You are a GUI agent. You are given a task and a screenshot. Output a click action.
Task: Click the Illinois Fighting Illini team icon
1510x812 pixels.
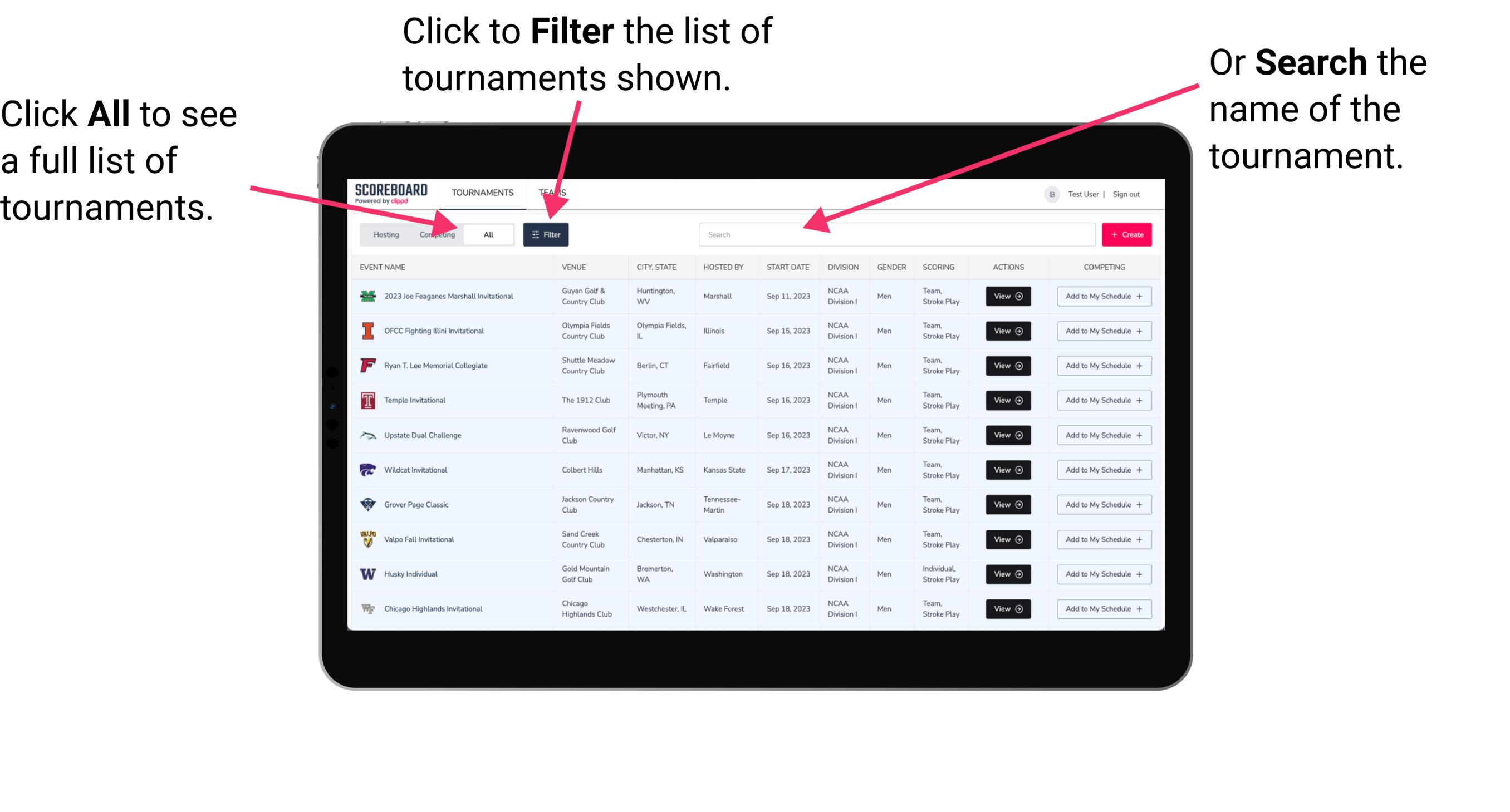tap(368, 332)
